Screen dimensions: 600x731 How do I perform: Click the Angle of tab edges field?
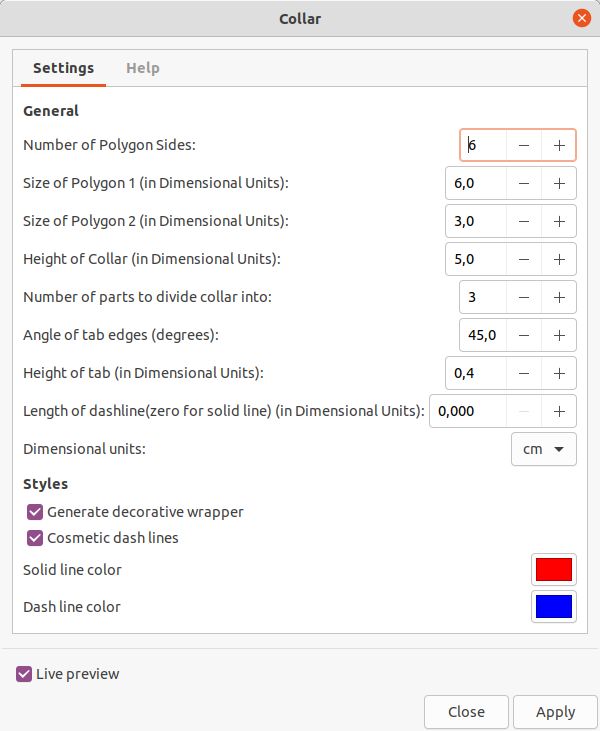coord(483,335)
